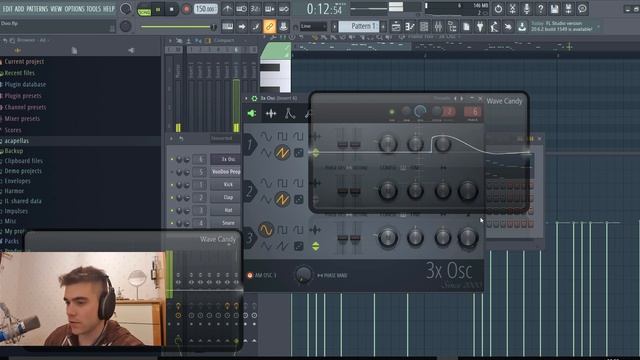The image size is (640, 360).
Task: Click the 150 tempo field
Action: [x=206, y=9]
